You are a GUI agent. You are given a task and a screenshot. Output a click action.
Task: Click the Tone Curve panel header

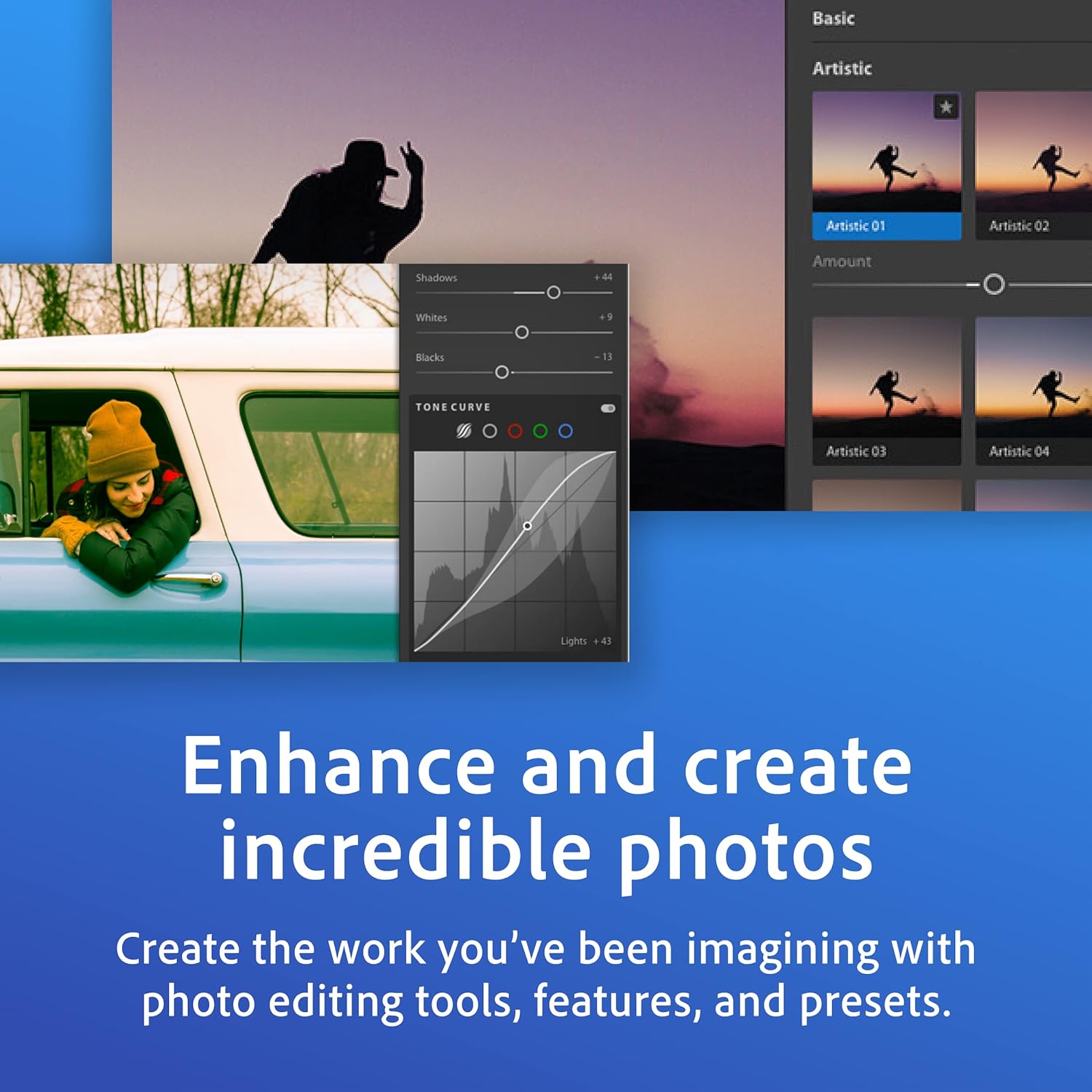click(453, 407)
